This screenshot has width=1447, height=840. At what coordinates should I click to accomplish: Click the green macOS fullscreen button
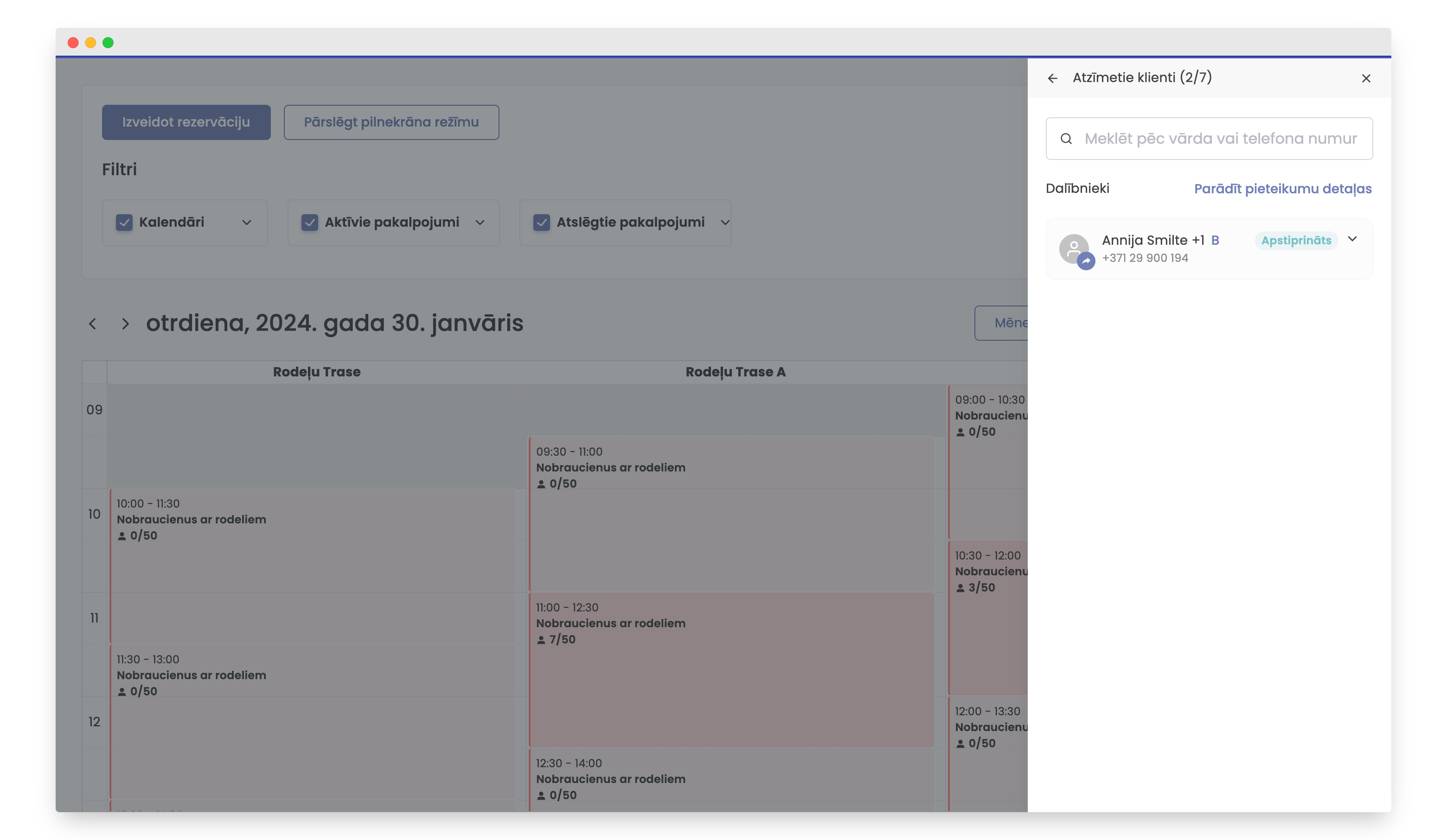(108, 43)
